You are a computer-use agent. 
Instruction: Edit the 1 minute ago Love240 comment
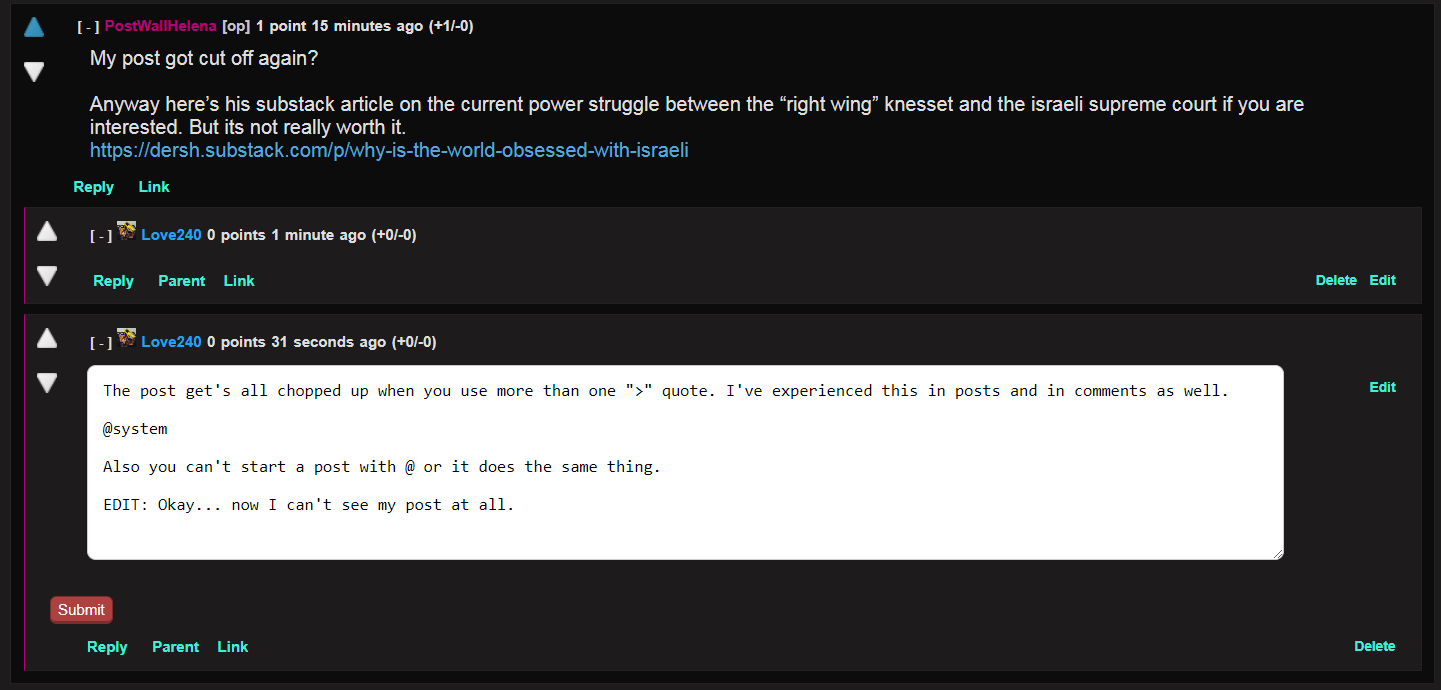point(1383,280)
